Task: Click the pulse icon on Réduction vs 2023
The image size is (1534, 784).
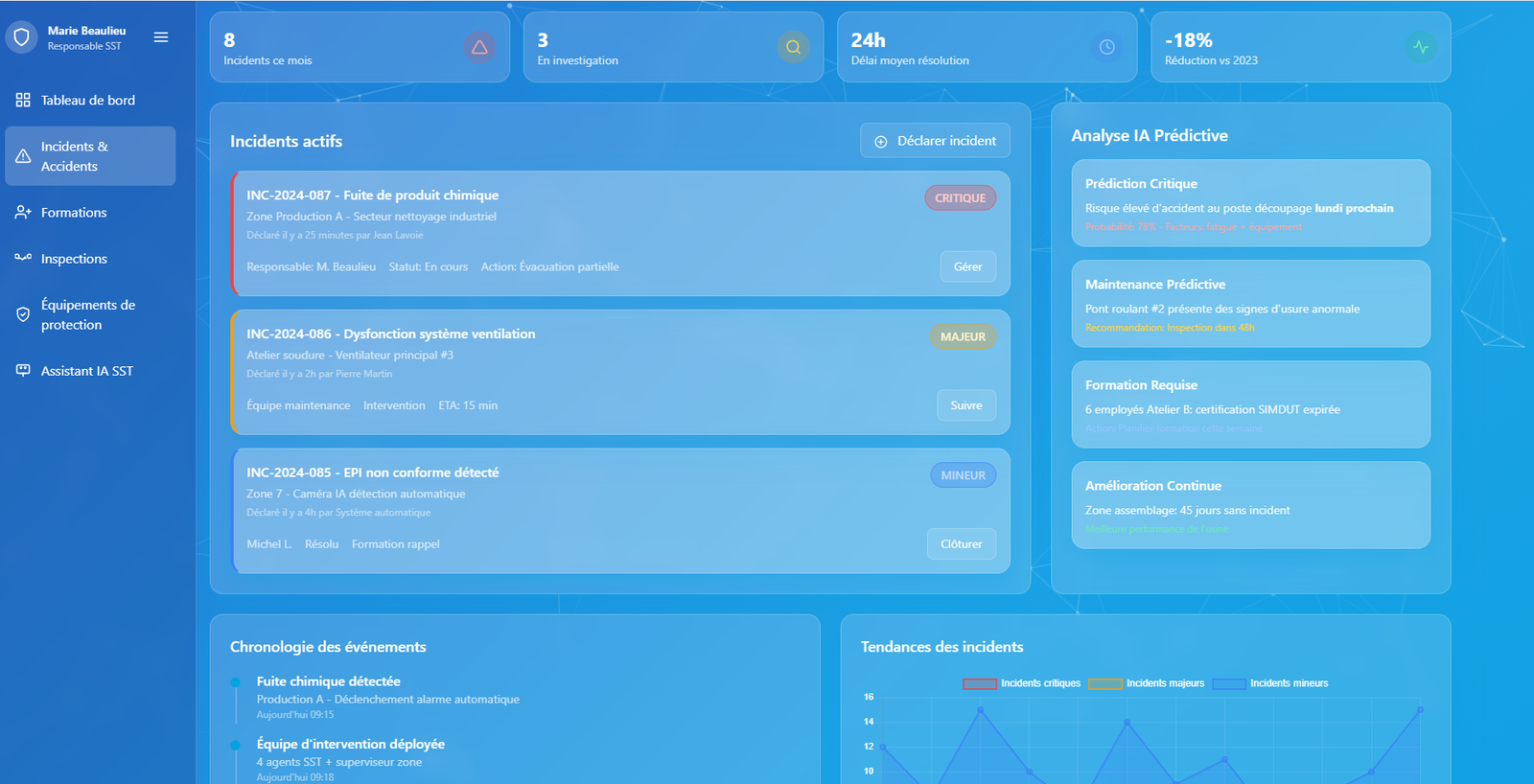Action: coord(1420,47)
